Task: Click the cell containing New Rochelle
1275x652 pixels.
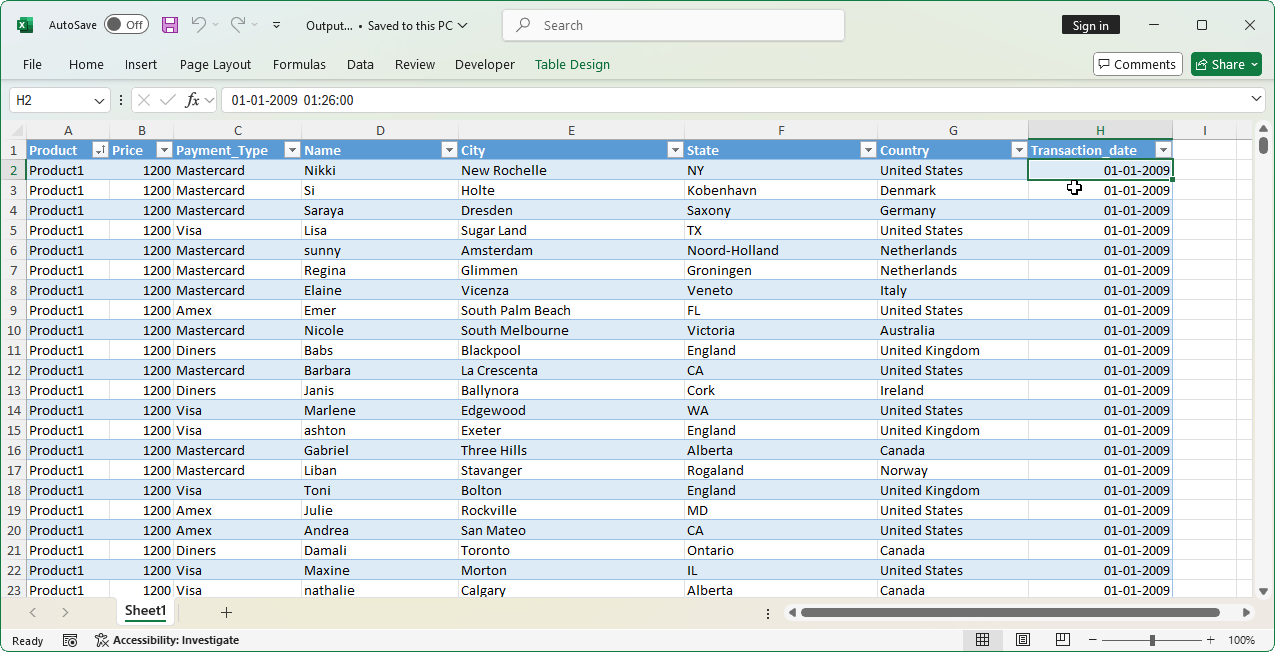Action: pos(571,170)
